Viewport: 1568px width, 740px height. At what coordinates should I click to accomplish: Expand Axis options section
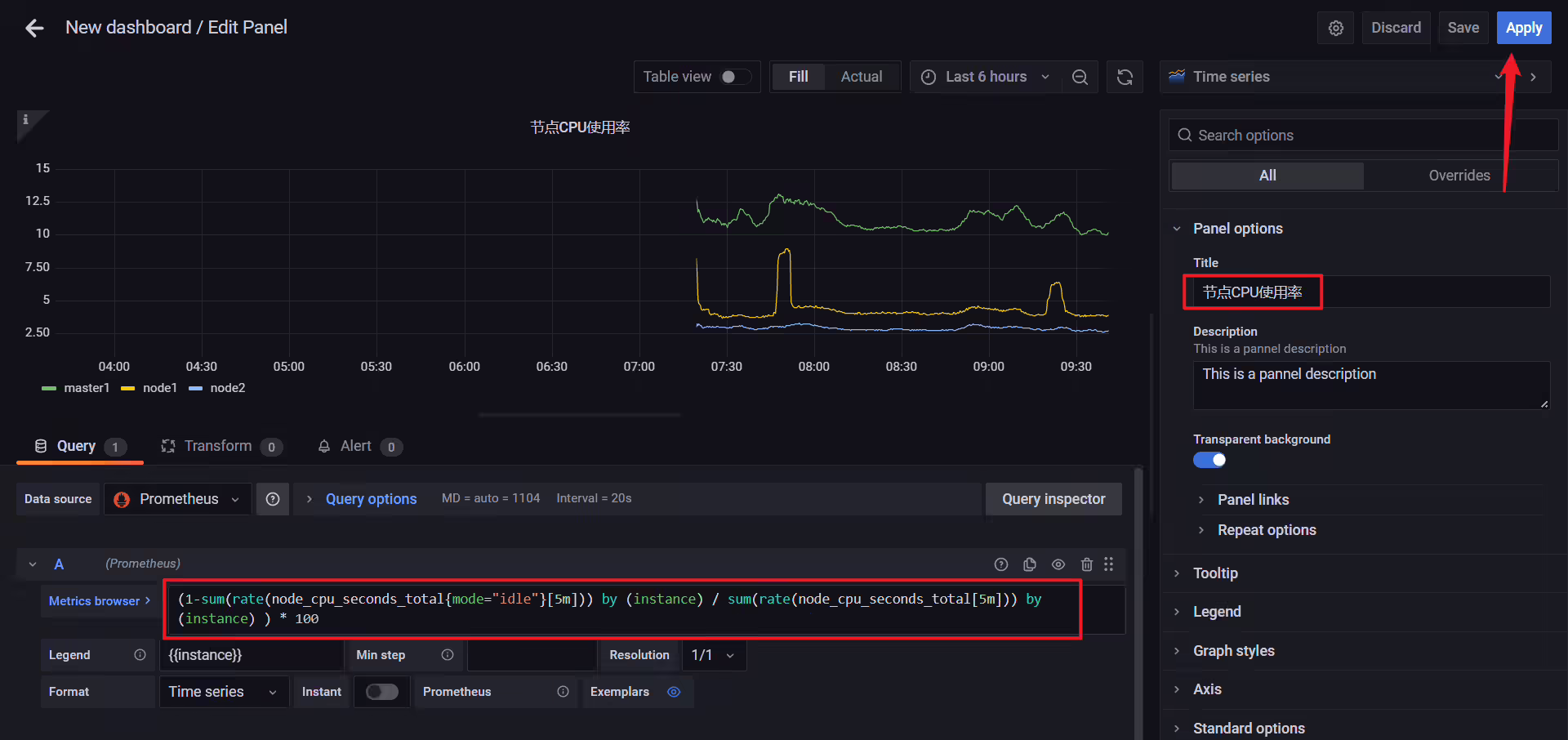tap(1207, 689)
